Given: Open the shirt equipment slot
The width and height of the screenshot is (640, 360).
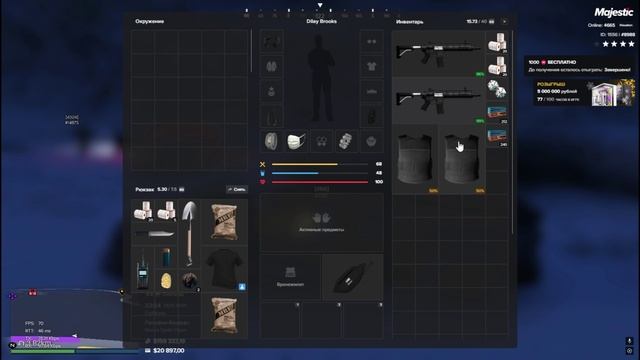Looking at the screenshot, I should click(371, 66).
